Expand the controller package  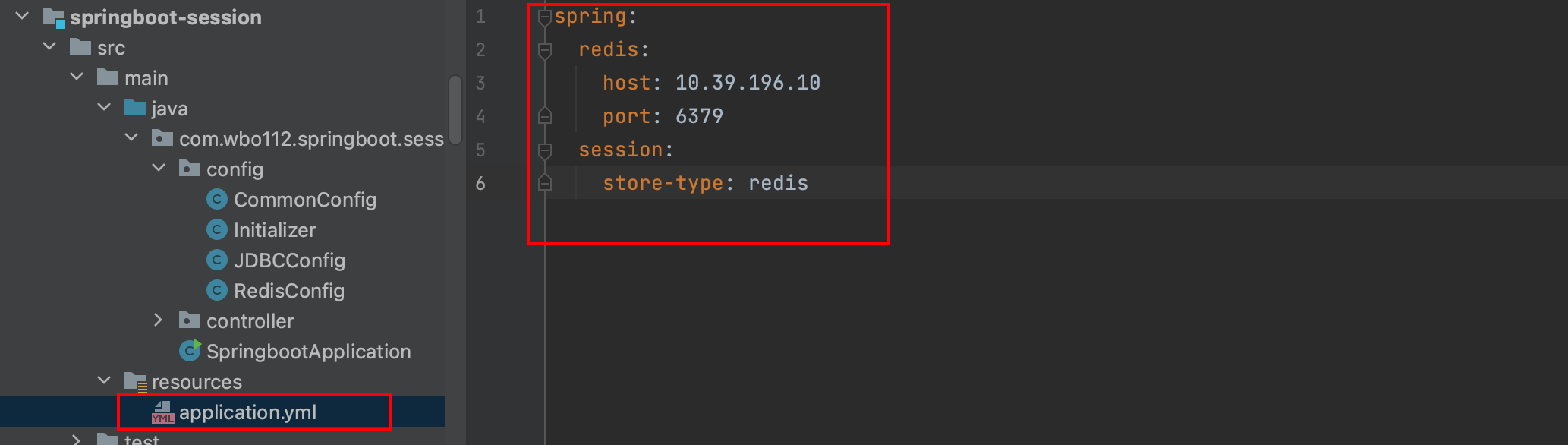tap(158, 320)
